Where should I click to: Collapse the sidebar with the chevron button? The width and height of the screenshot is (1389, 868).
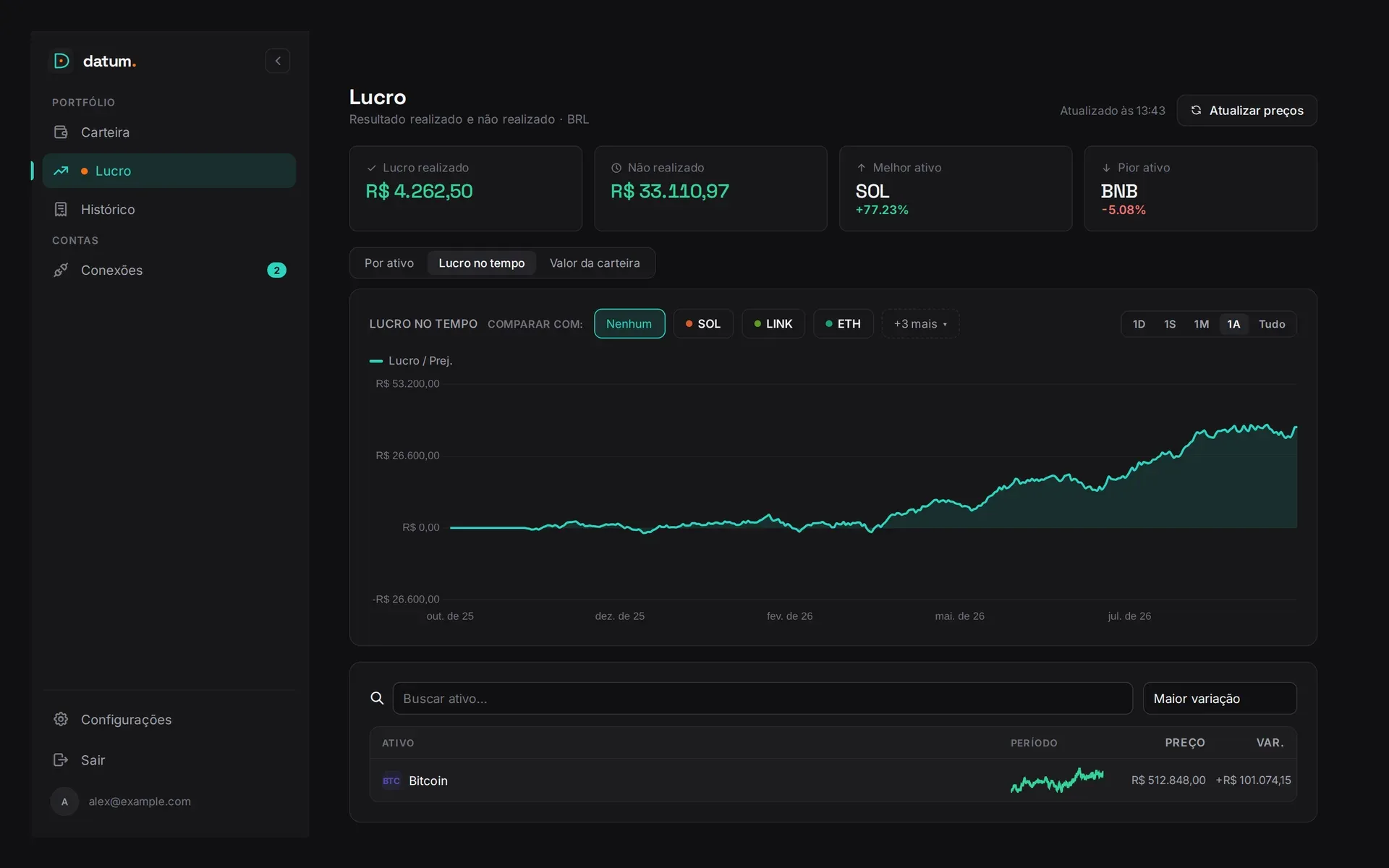(278, 61)
